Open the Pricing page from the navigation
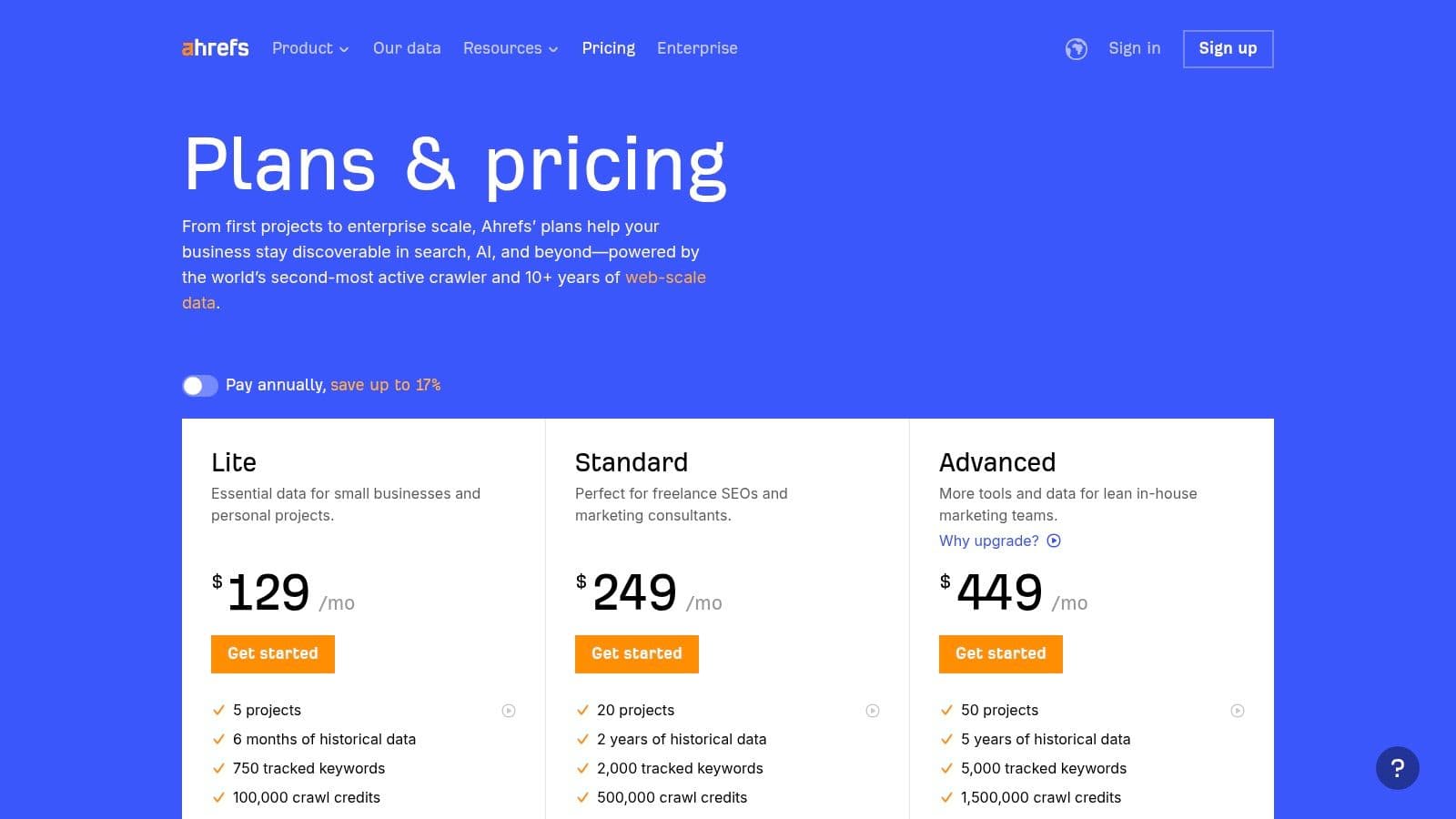The image size is (1456, 819). coord(608,48)
